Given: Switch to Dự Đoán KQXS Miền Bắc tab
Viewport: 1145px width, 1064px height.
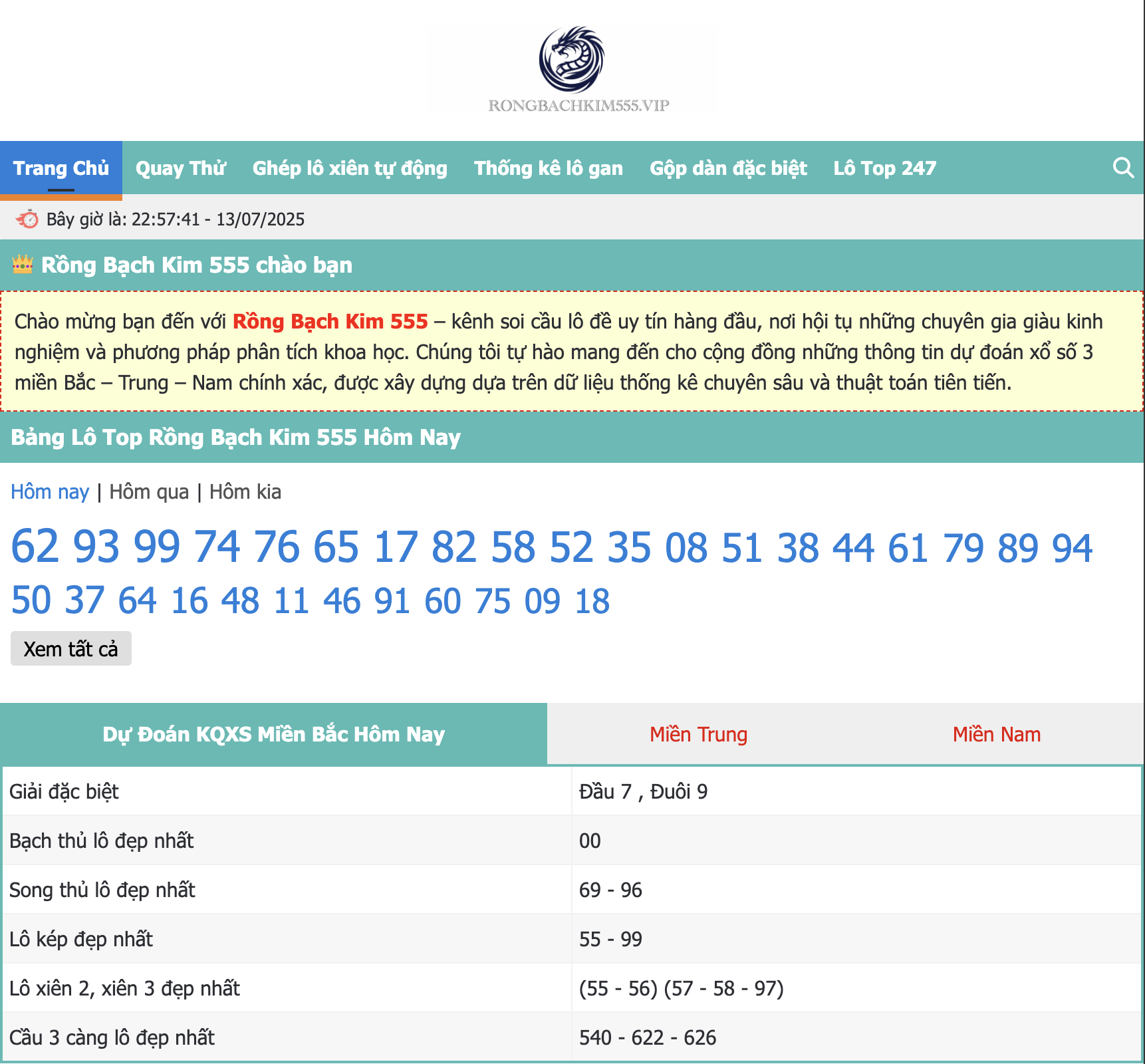Looking at the screenshot, I should tap(274, 734).
